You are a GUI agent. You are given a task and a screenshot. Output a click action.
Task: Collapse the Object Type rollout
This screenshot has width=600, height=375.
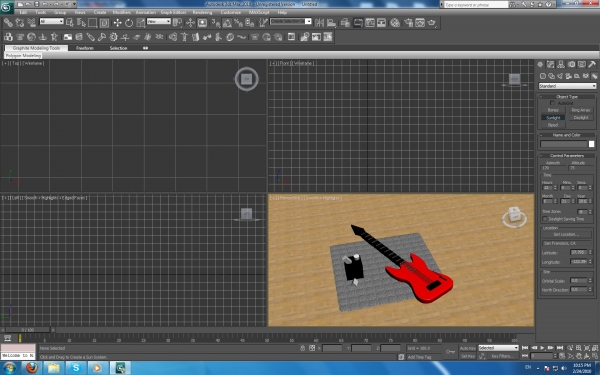click(x=567, y=96)
